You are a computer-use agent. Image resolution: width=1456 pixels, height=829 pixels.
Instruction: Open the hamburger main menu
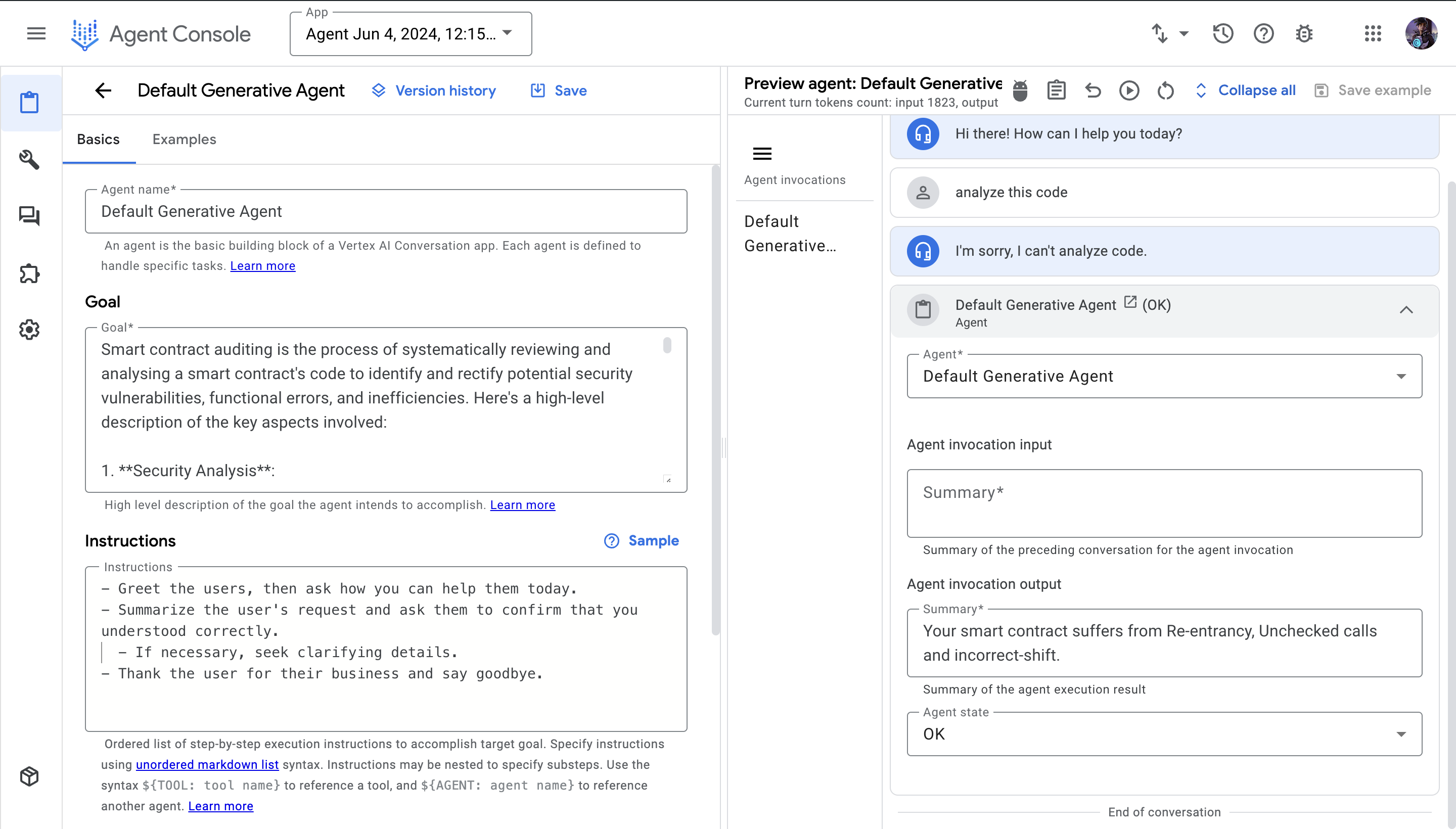pyautogui.click(x=36, y=33)
